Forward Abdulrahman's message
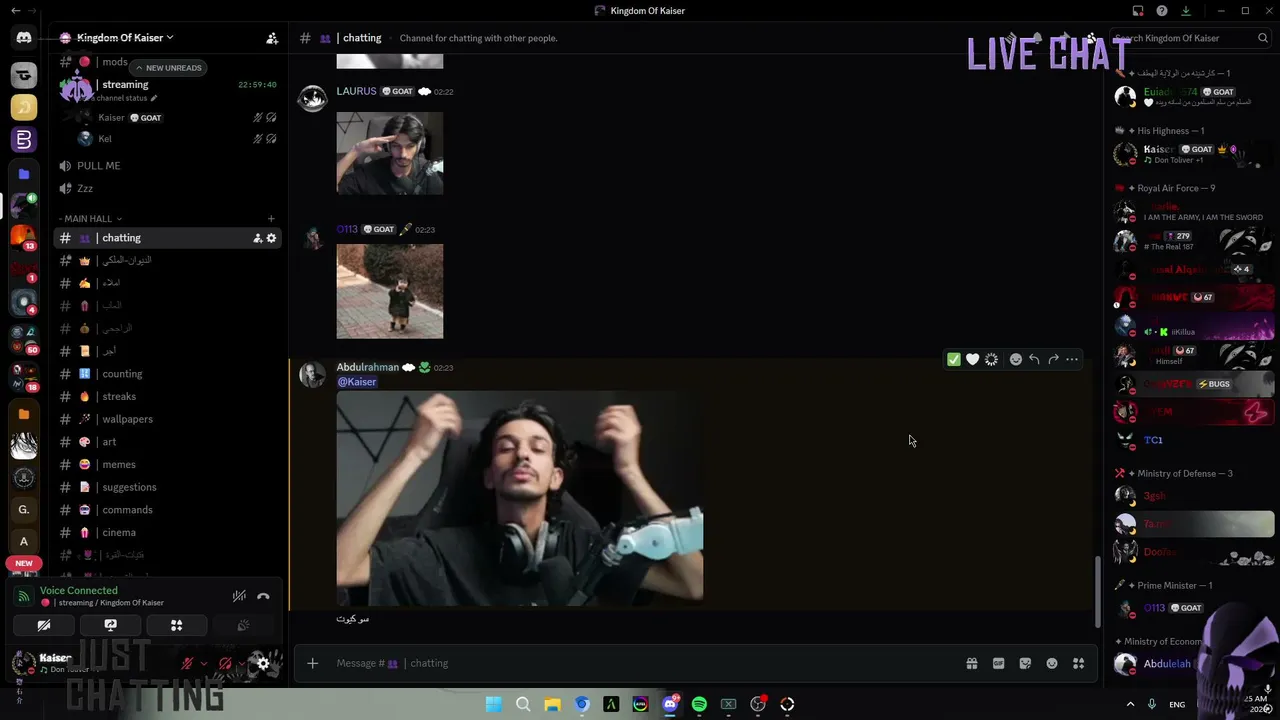The image size is (1280, 720). click(1053, 360)
